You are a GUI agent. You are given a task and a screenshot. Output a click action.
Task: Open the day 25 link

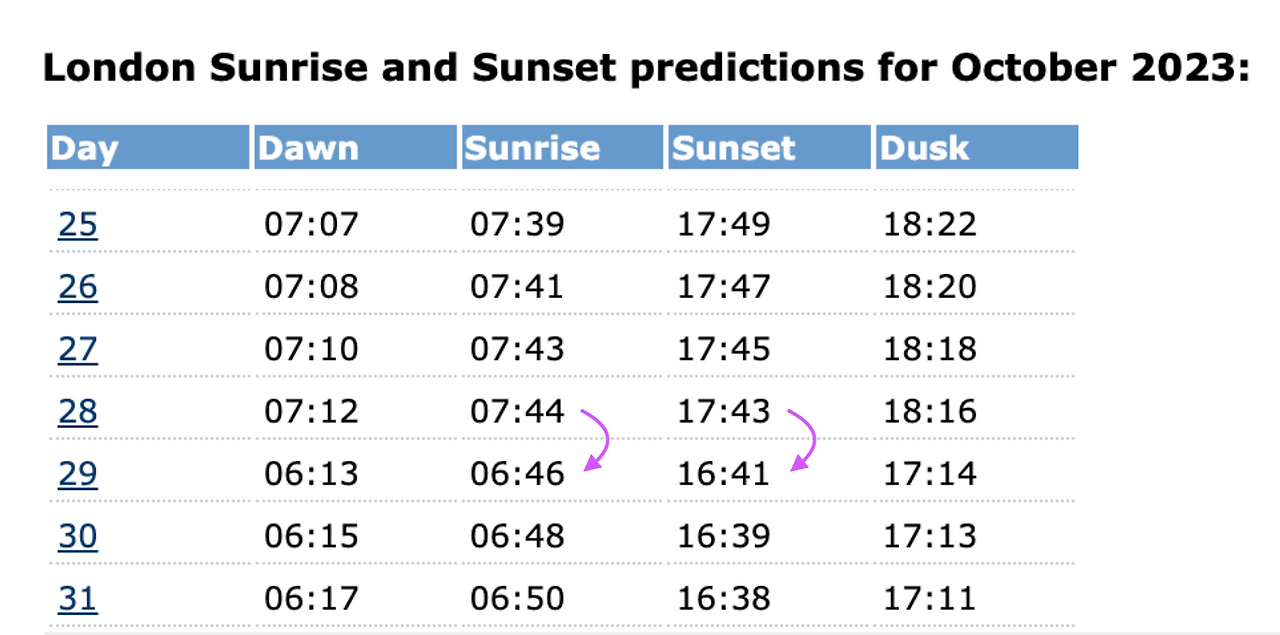[78, 224]
